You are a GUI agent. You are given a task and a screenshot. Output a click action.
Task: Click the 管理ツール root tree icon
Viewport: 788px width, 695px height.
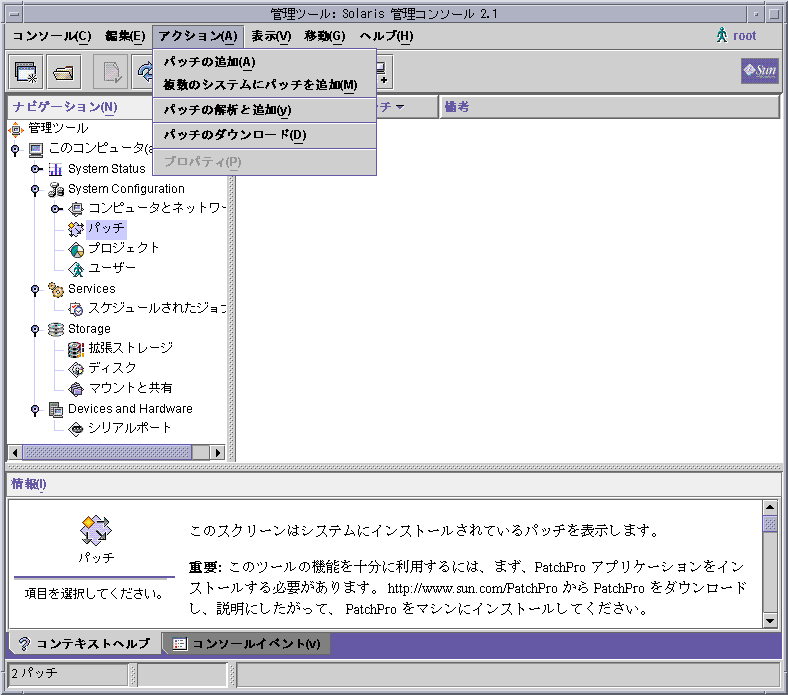[16, 129]
